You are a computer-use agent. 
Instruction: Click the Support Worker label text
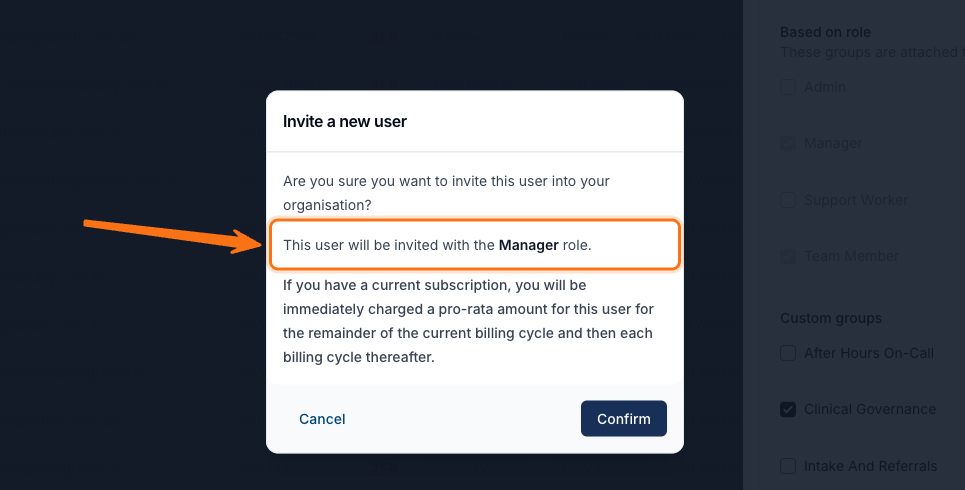pos(856,200)
